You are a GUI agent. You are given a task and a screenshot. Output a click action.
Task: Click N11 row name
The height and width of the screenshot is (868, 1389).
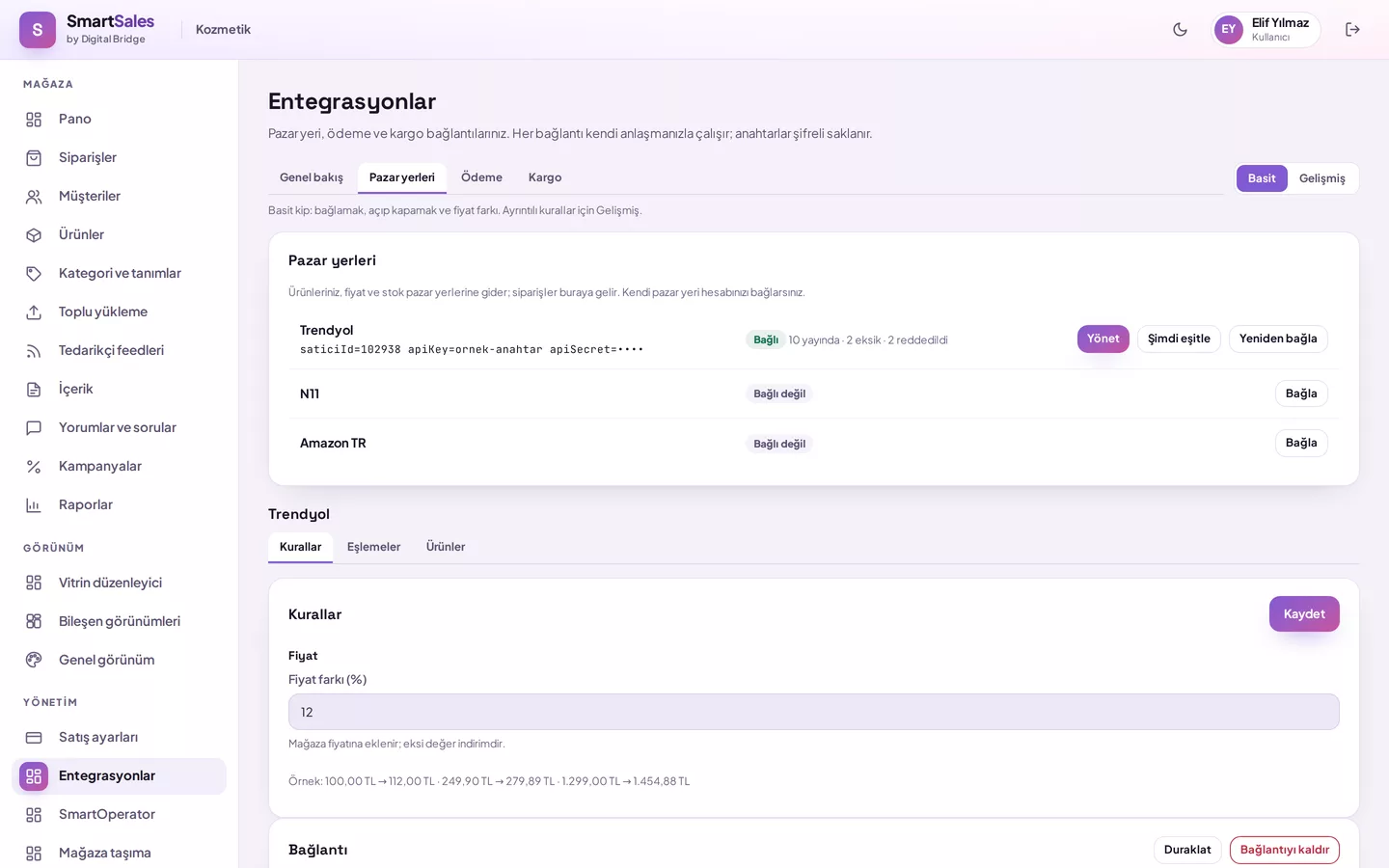[310, 393]
